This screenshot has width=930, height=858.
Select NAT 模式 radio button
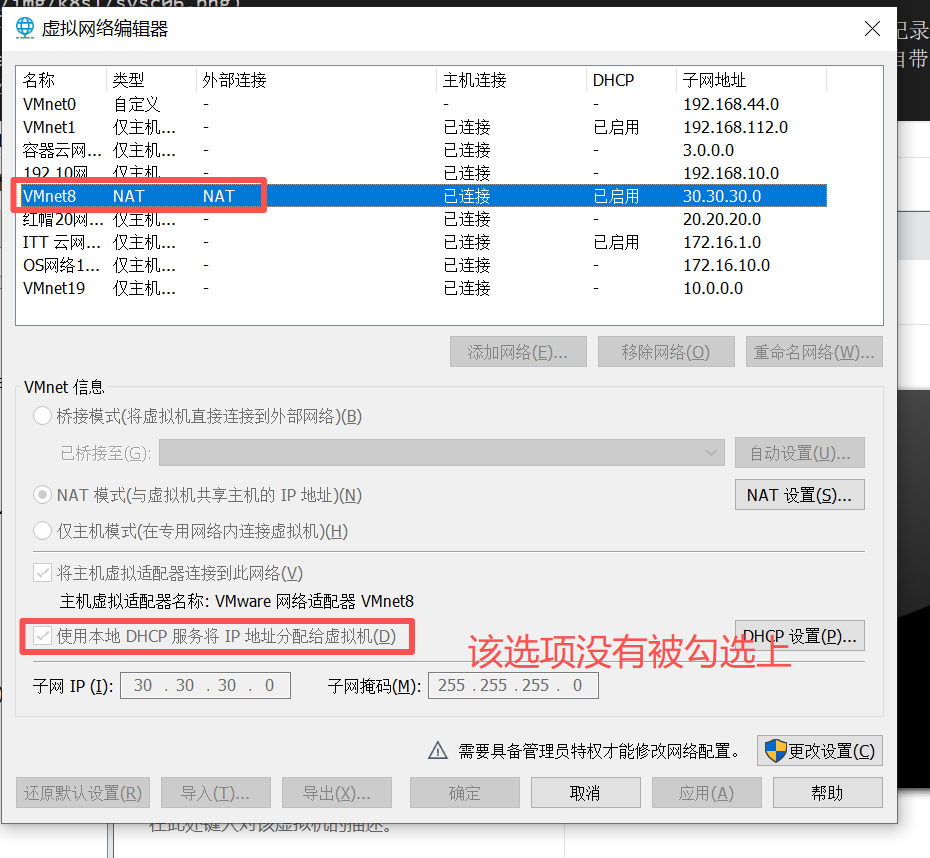[42, 495]
